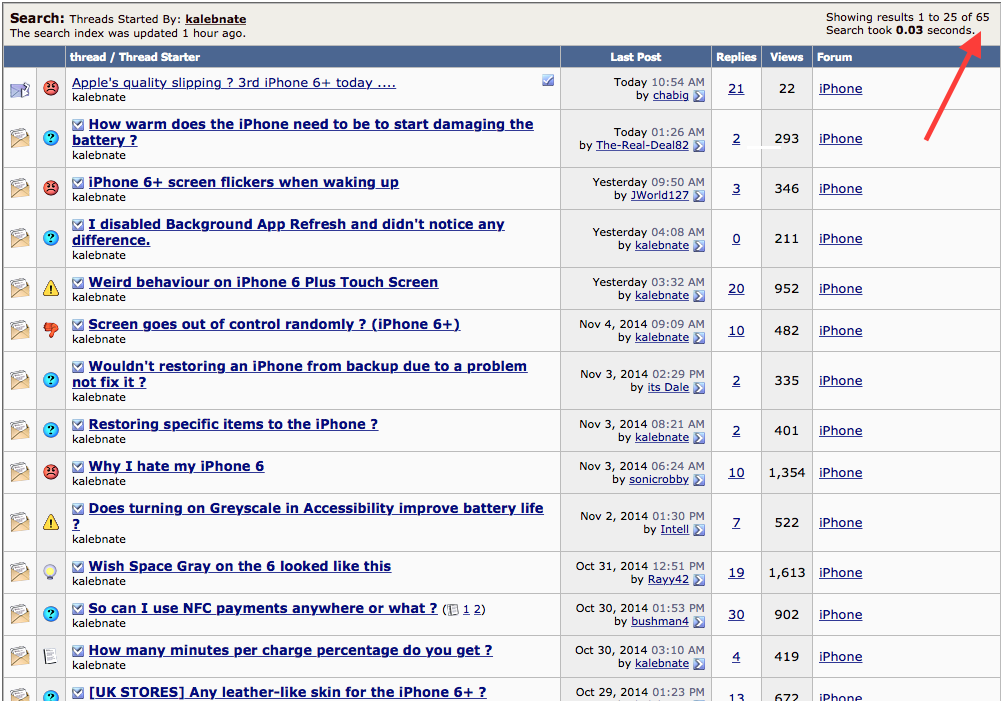Open page 1 link of the NFC payments thread
The height and width of the screenshot is (701, 1001).
click(466, 609)
